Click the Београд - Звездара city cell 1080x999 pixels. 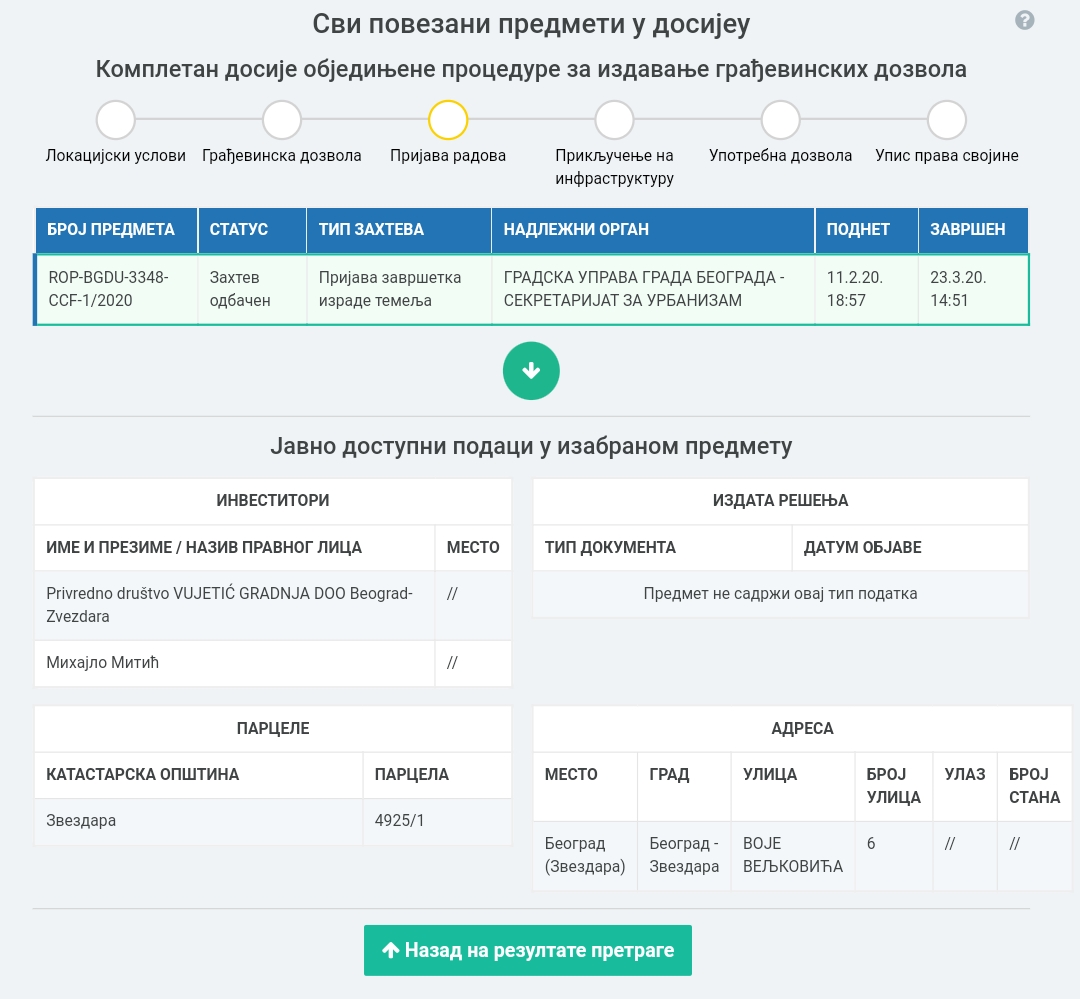684,855
